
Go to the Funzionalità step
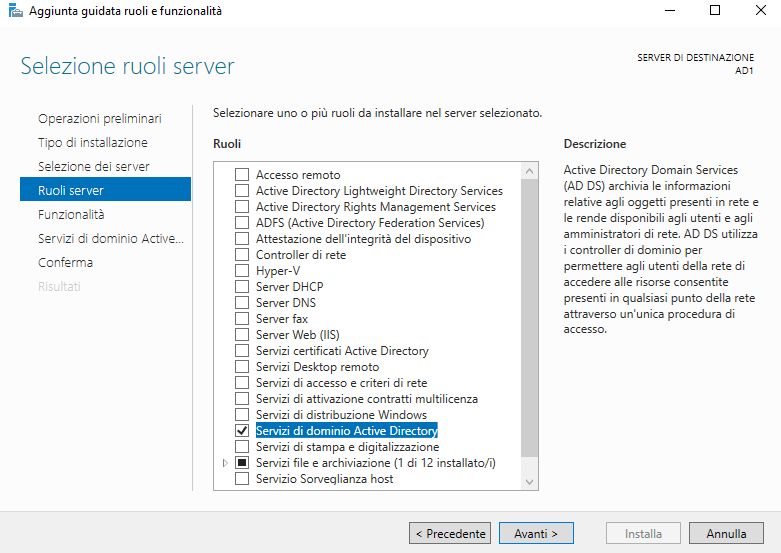point(71,215)
